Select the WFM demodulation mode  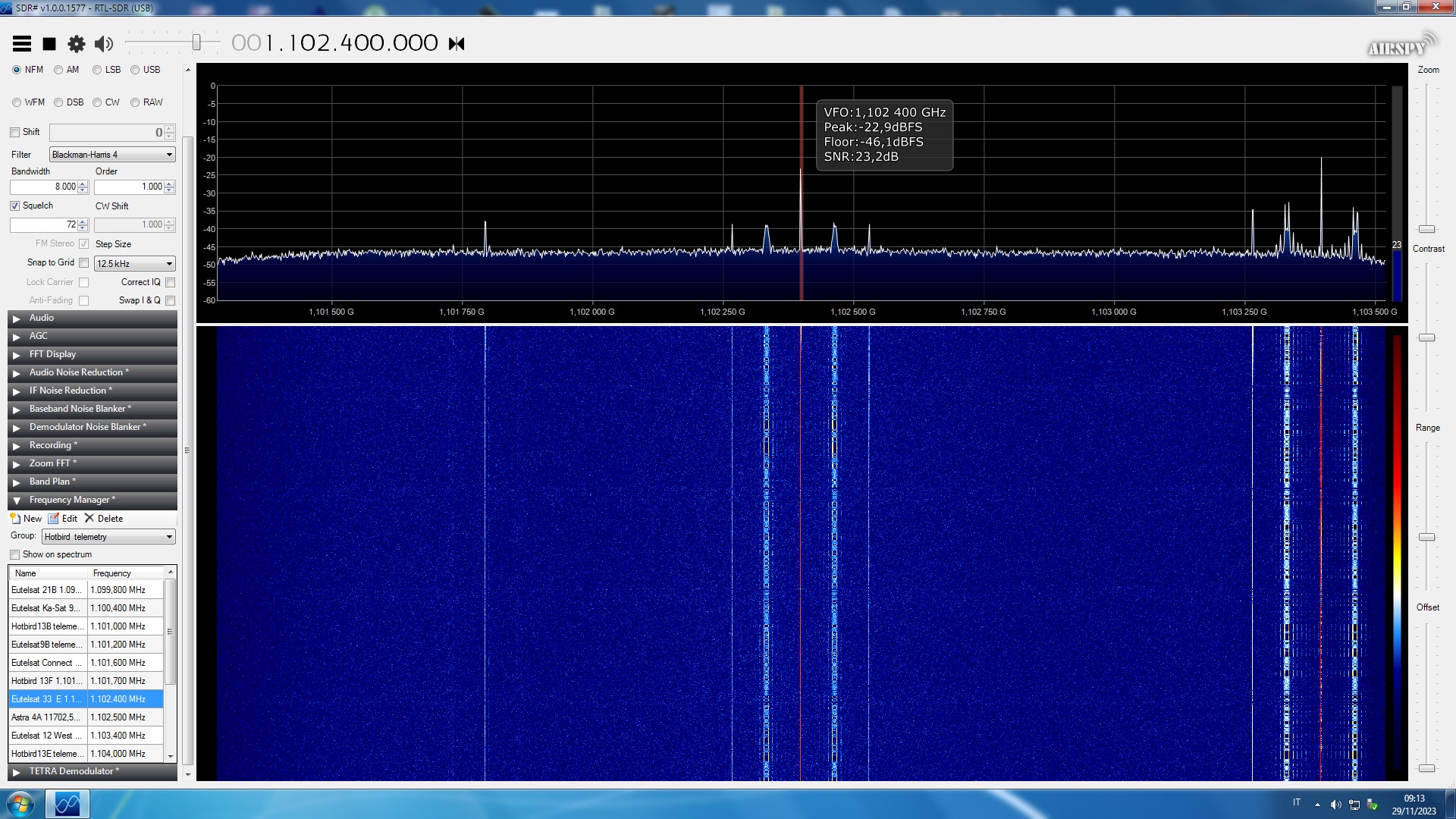[x=17, y=102]
